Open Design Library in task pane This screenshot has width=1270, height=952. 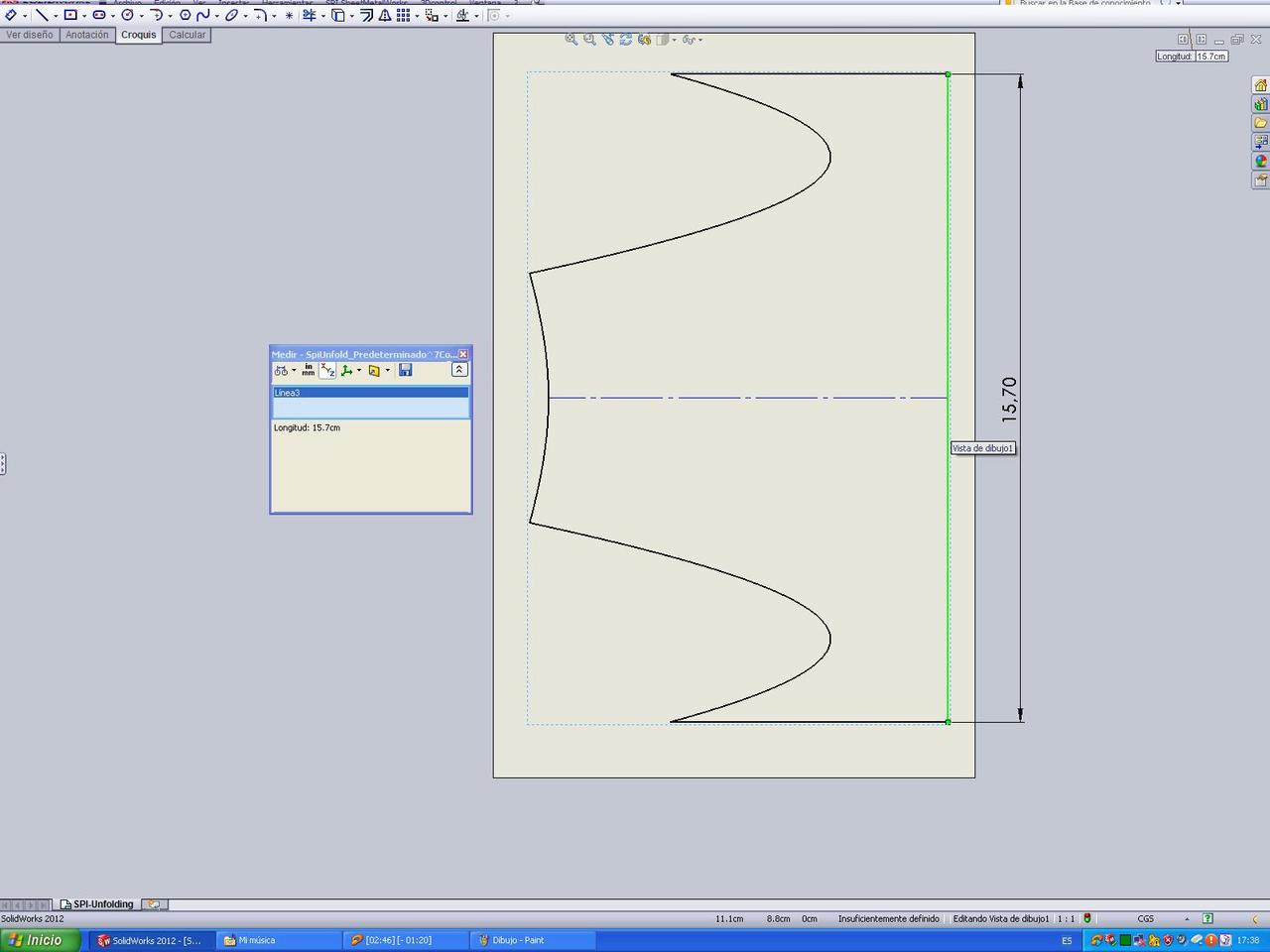coord(1261,104)
